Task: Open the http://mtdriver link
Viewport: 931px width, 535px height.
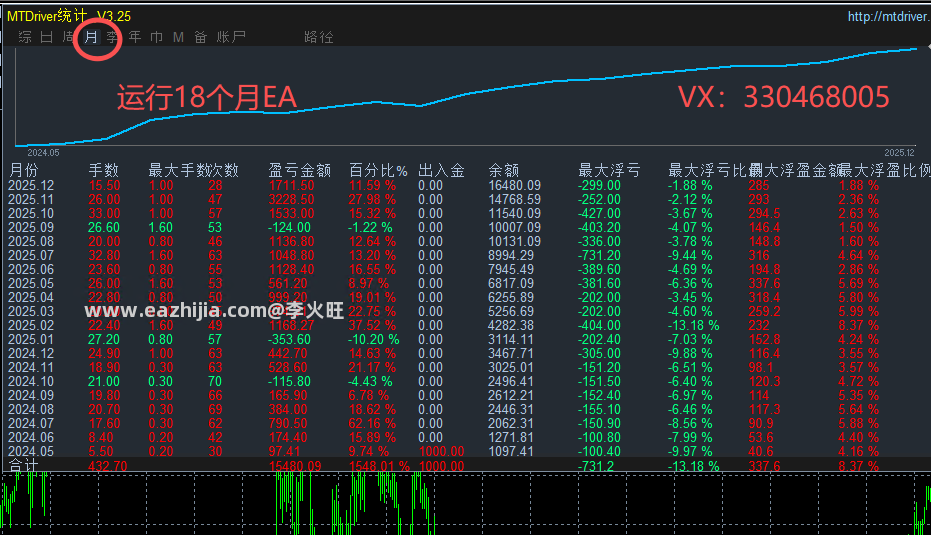Action: (x=889, y=17)
